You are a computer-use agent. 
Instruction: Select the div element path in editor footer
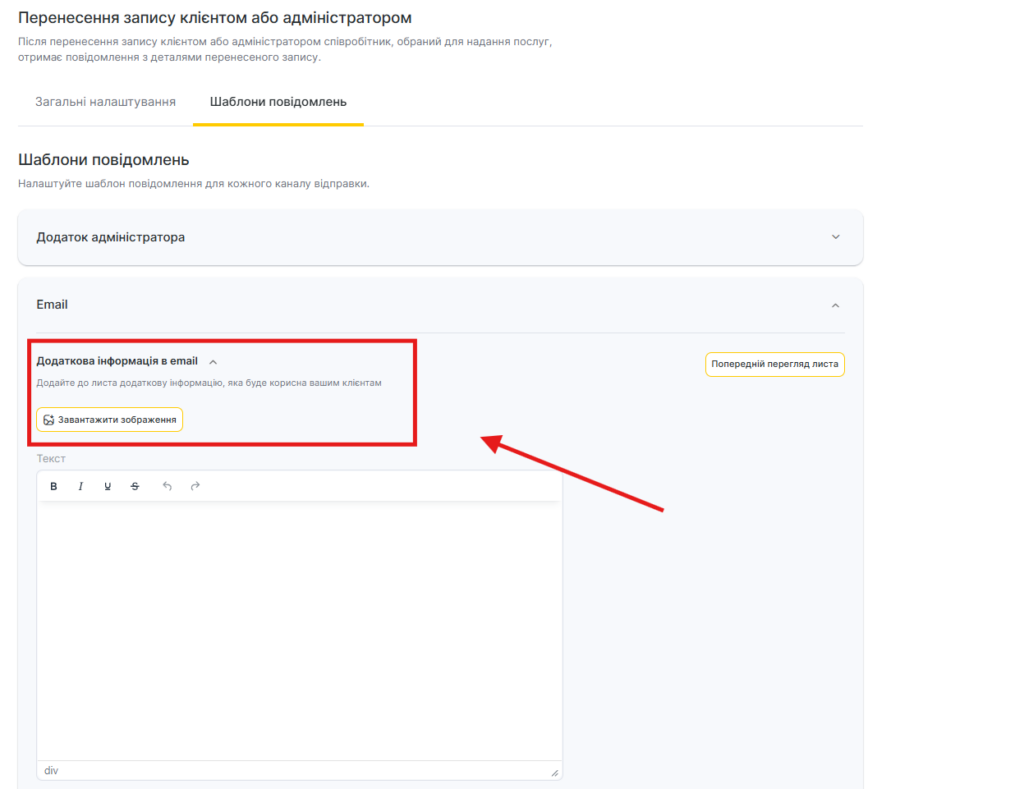coord(51,771)
